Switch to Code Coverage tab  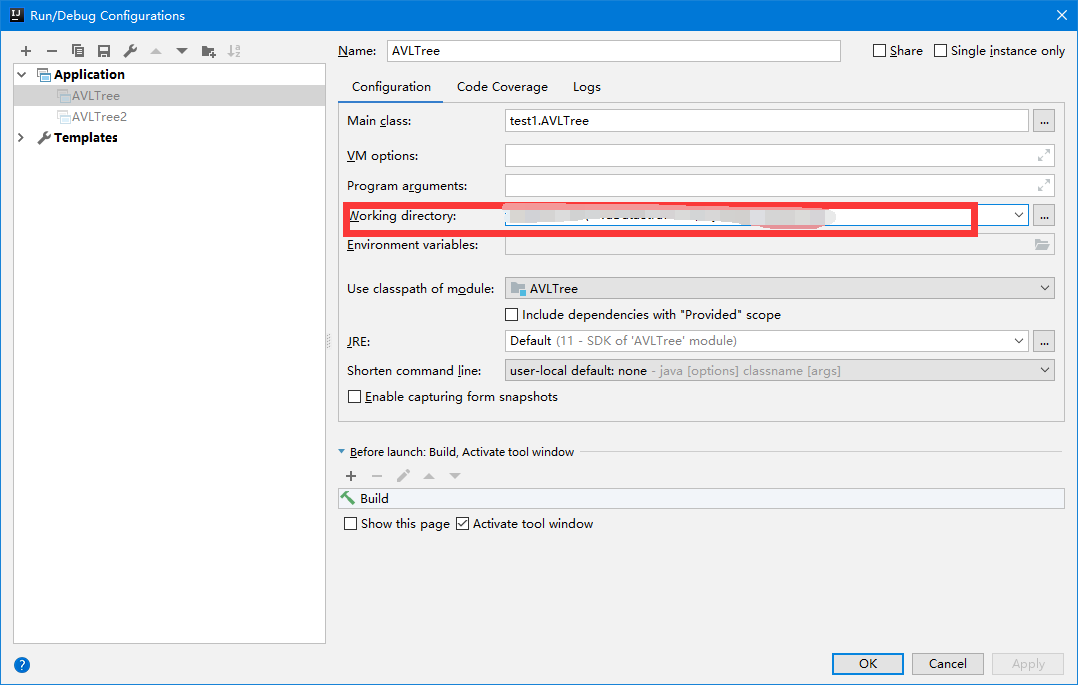[x=502, y=87]
